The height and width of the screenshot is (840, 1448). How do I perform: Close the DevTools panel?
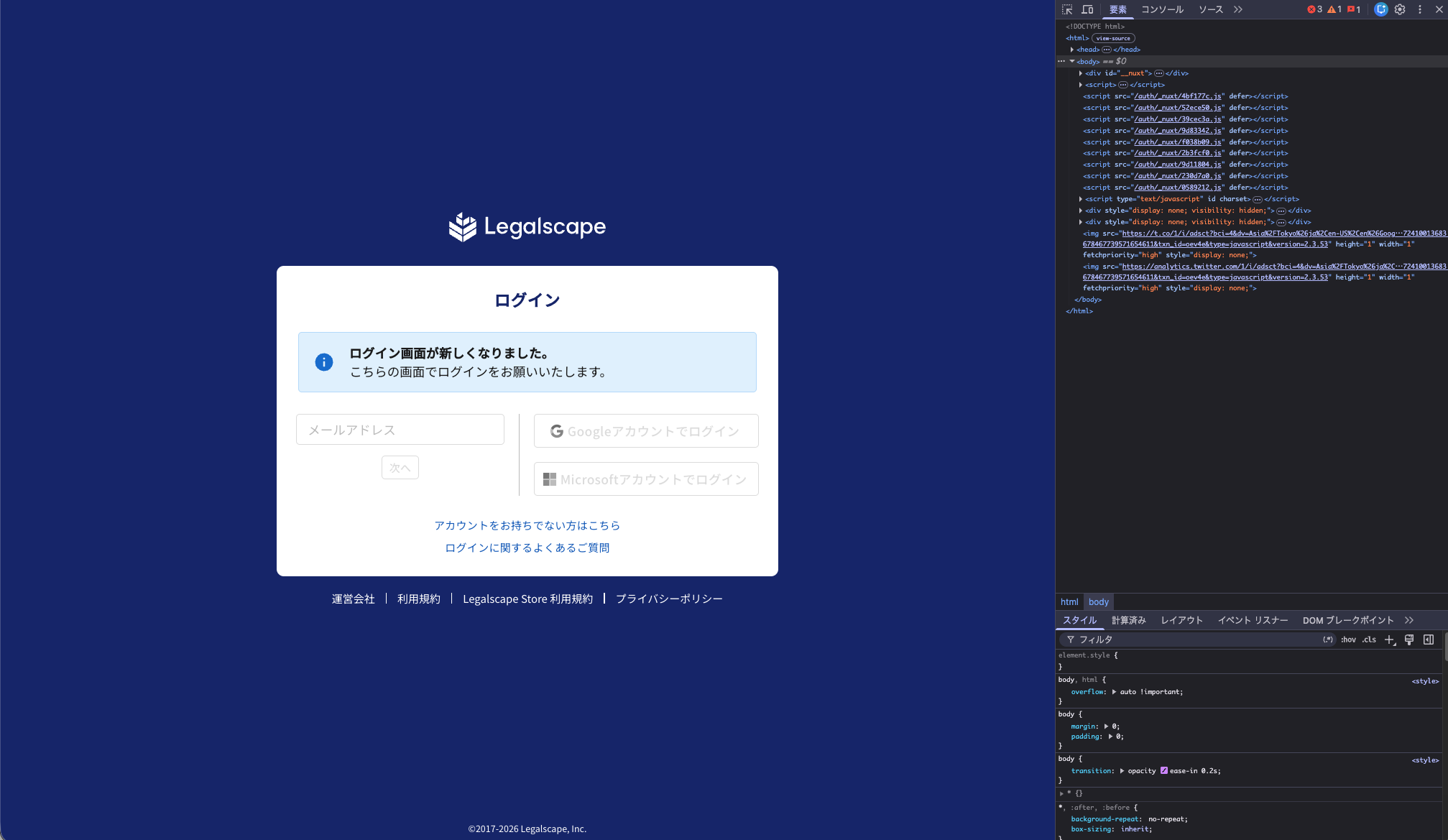pos(1439,9)
